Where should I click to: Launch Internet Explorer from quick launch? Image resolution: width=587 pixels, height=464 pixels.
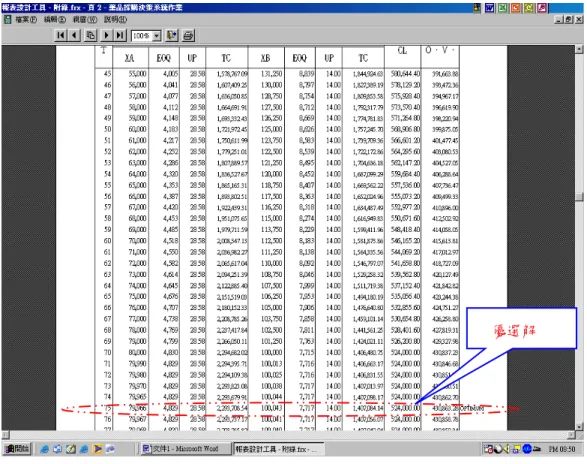point(45,449)
